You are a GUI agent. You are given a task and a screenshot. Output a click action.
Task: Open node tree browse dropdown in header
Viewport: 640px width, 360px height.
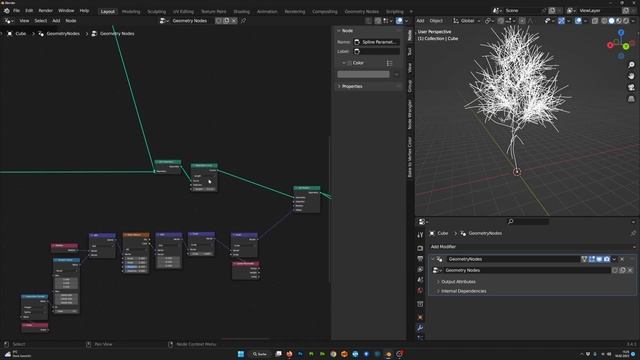164,20
